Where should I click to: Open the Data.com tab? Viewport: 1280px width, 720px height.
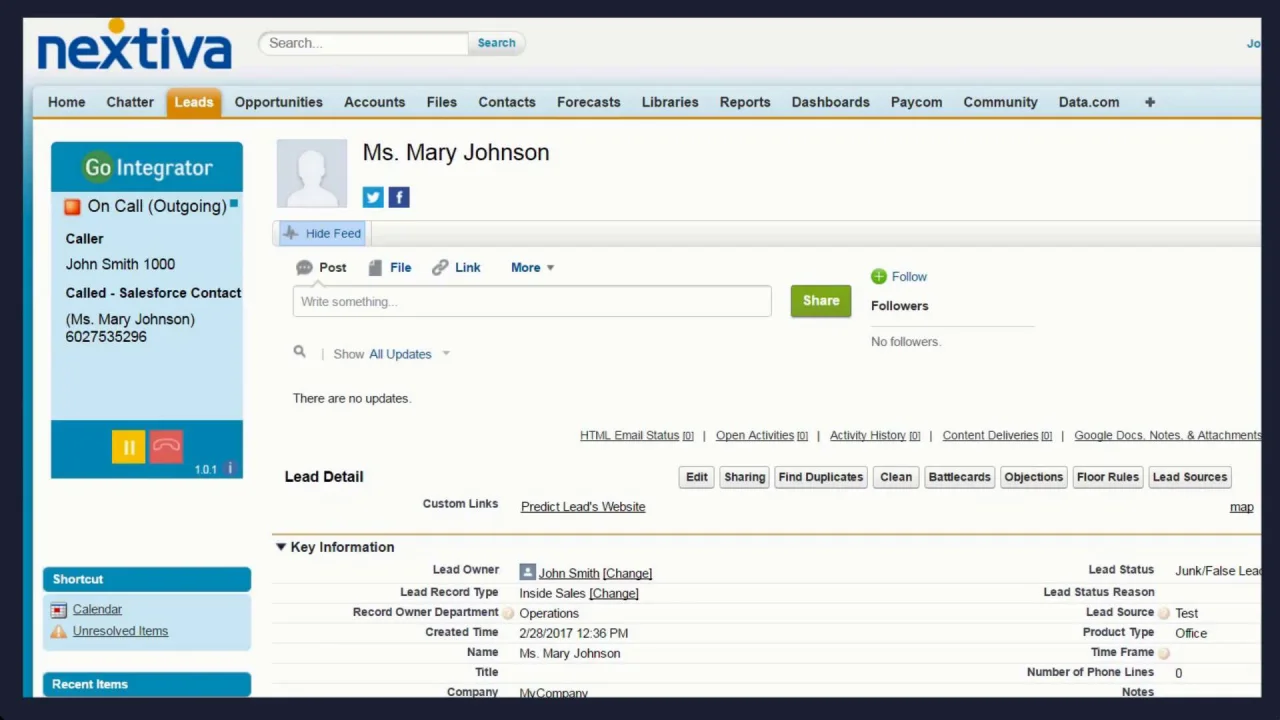click(x=1089, y=102)
